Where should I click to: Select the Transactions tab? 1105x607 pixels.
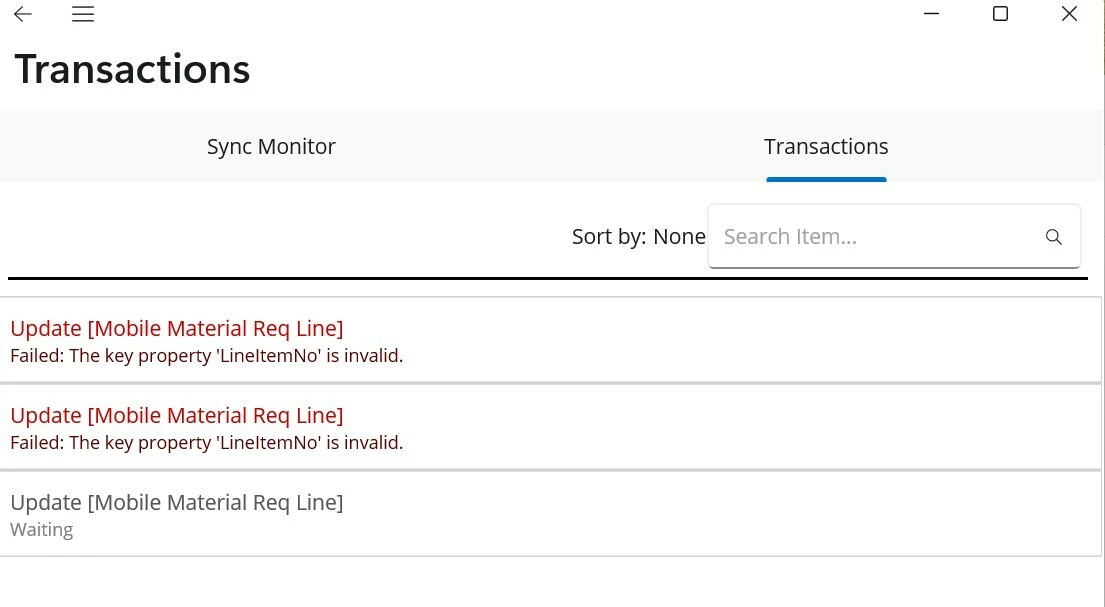click(x=826, y=146)
